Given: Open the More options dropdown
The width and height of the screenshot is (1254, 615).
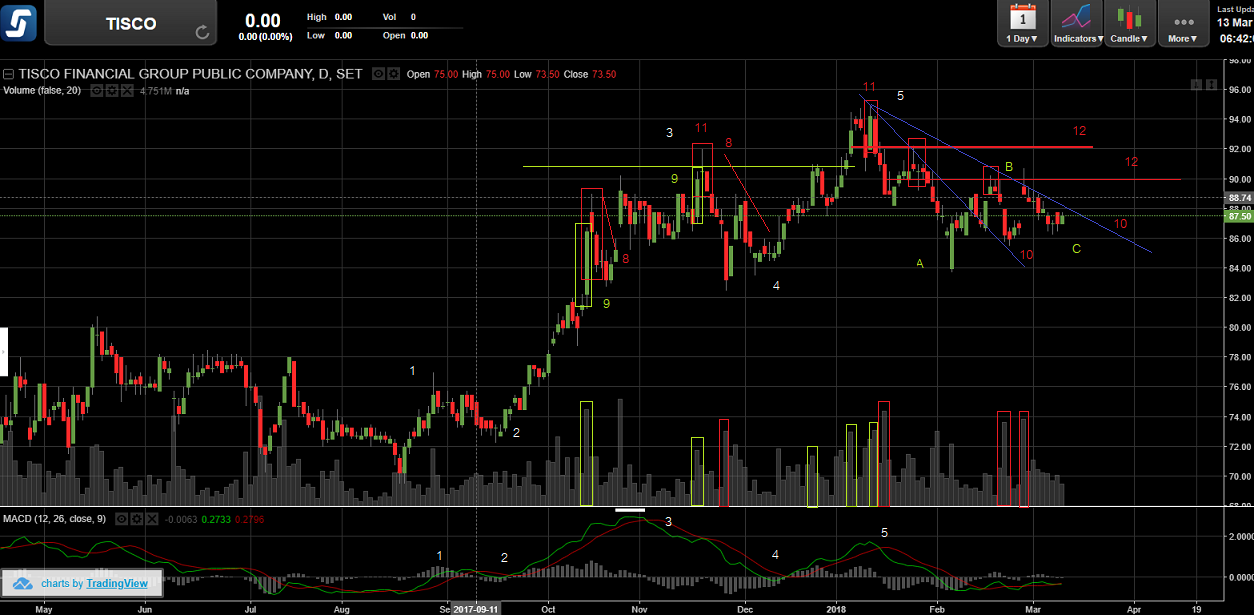Looking at the screenshot, I should (1183, 24).
